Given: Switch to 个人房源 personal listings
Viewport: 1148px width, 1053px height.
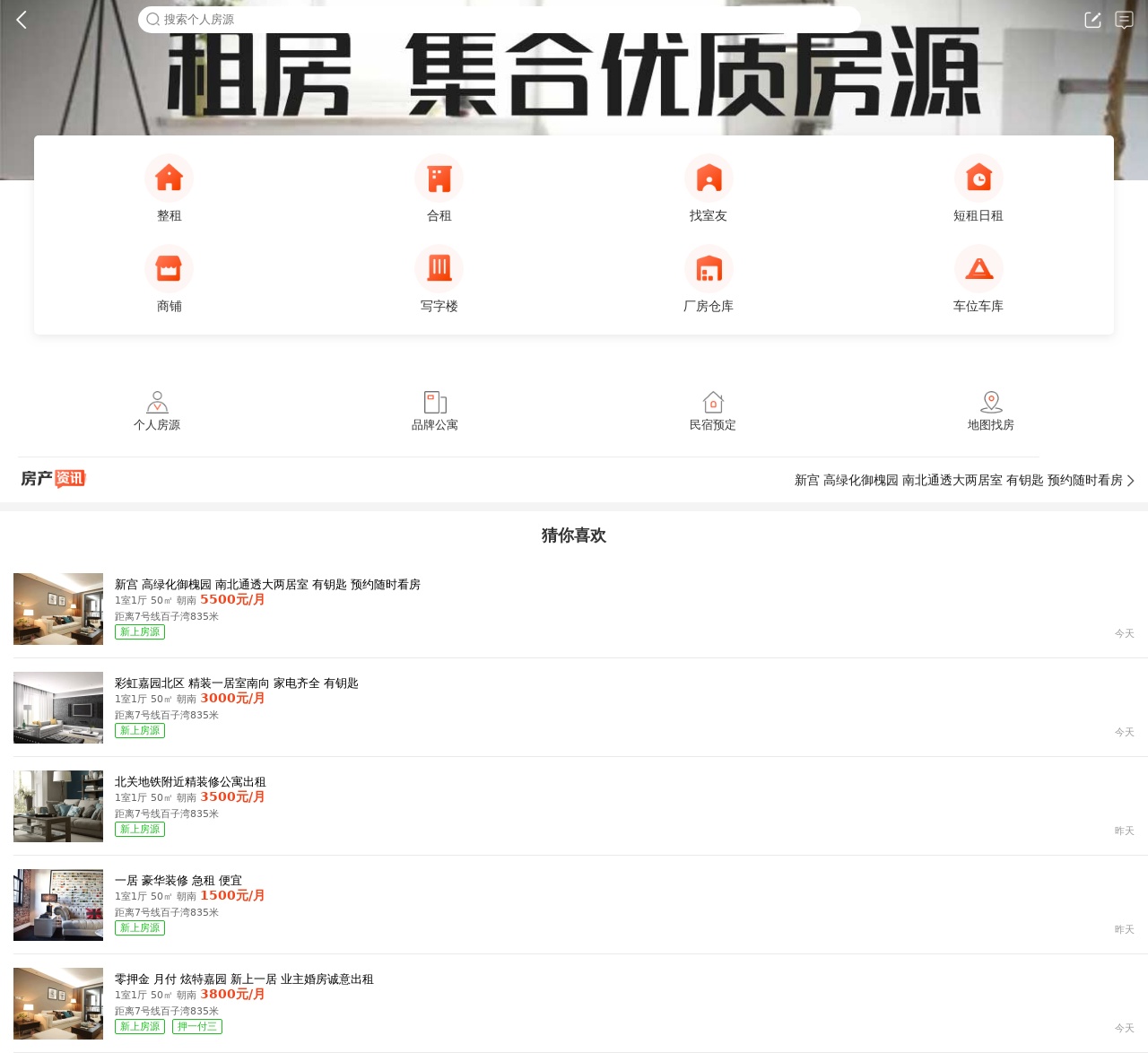Looking at the screenshot, I should [157, 411].
